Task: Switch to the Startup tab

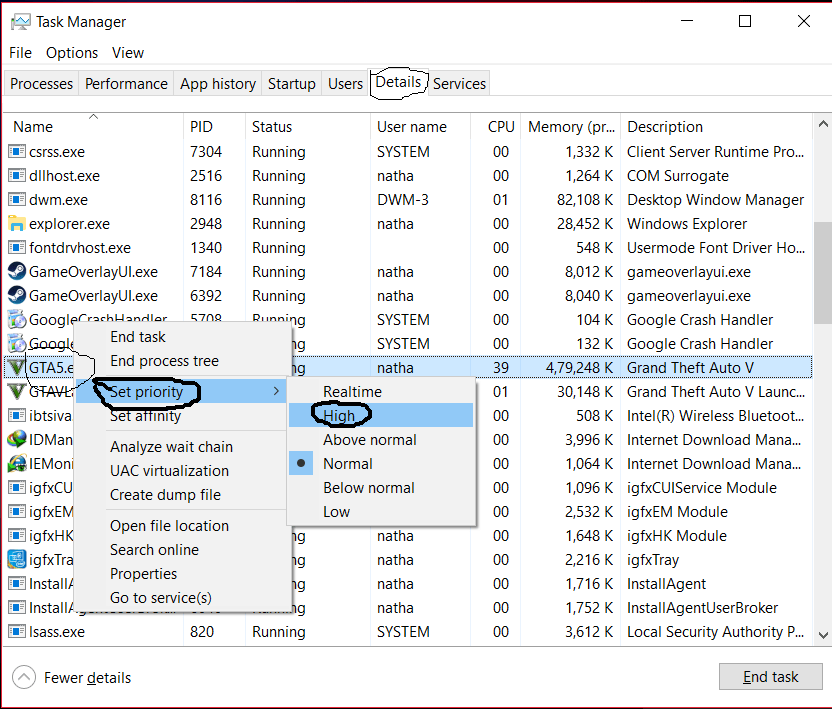Action: pyautogui.click(x=291, y=84)
